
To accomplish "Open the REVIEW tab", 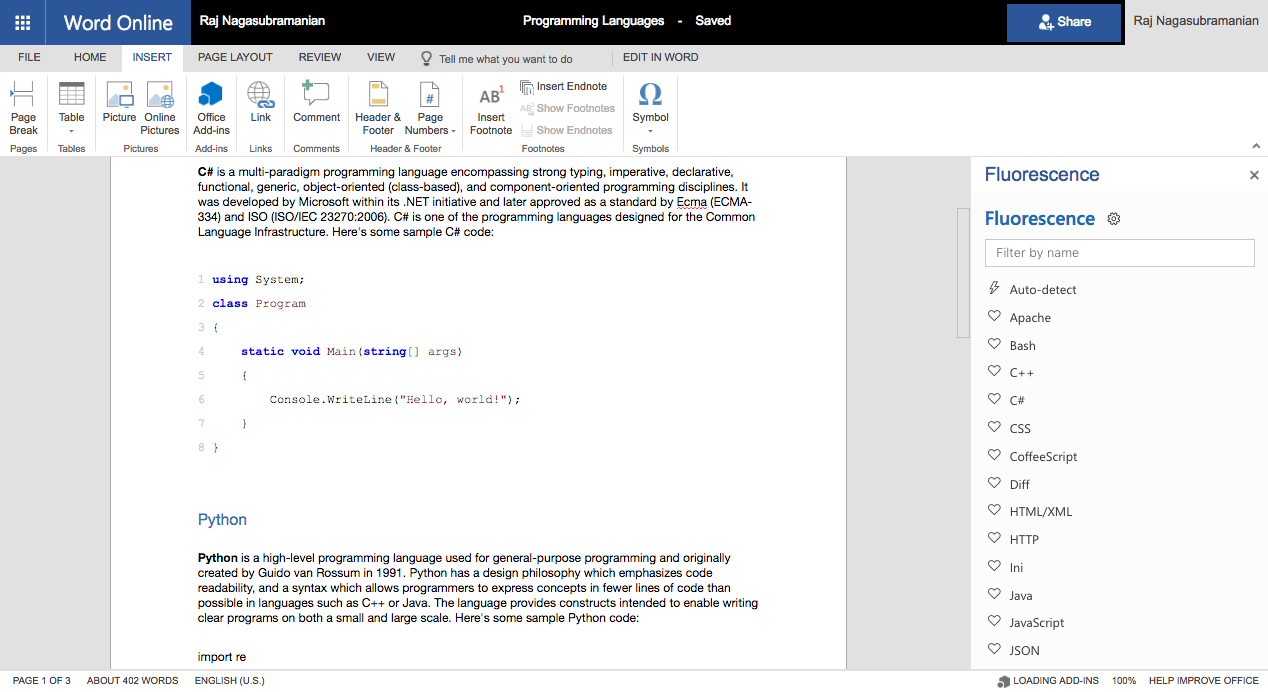I will pos(320,57).
